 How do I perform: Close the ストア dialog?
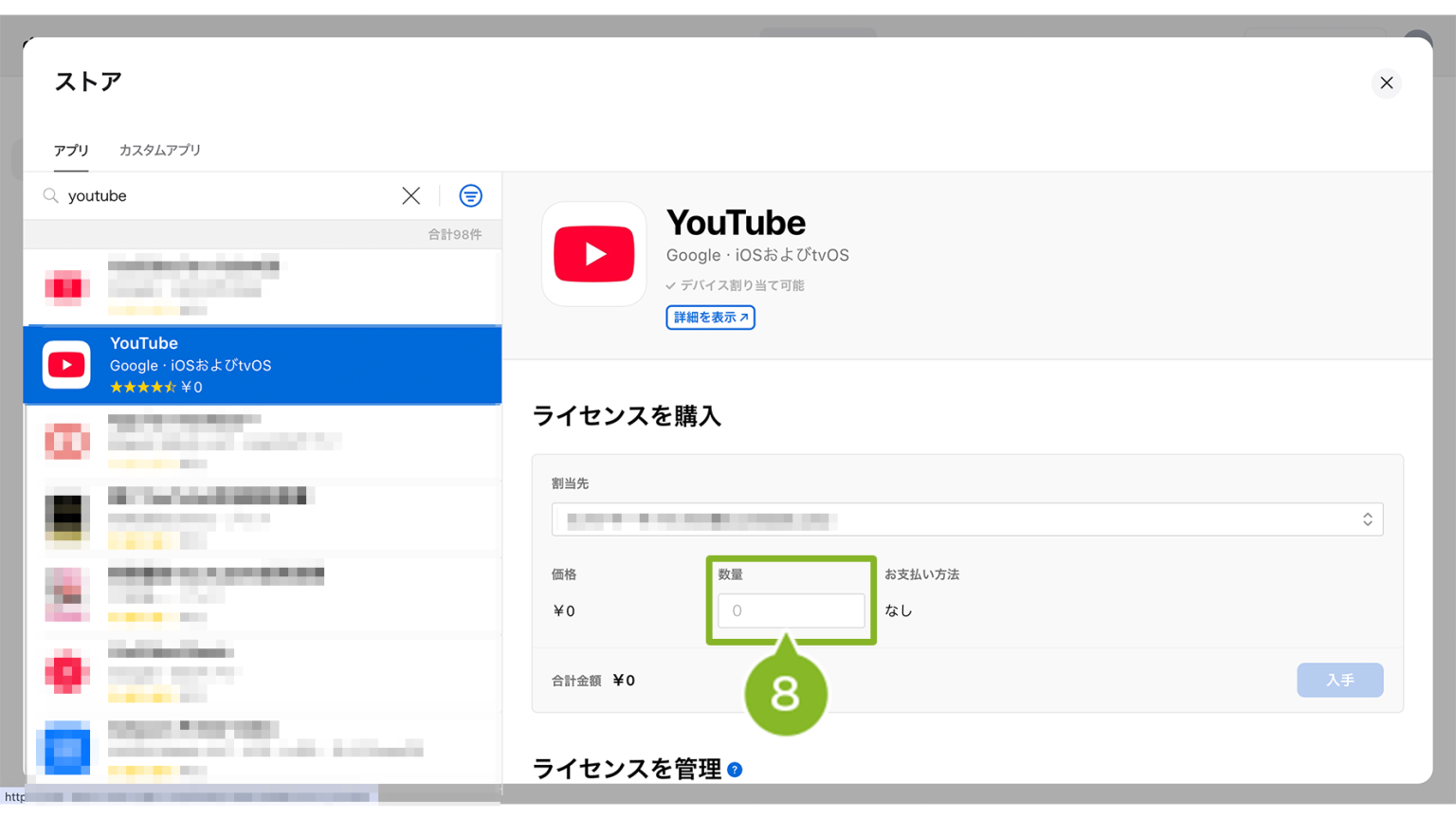pyautogui.click(x=1386, y=83)
